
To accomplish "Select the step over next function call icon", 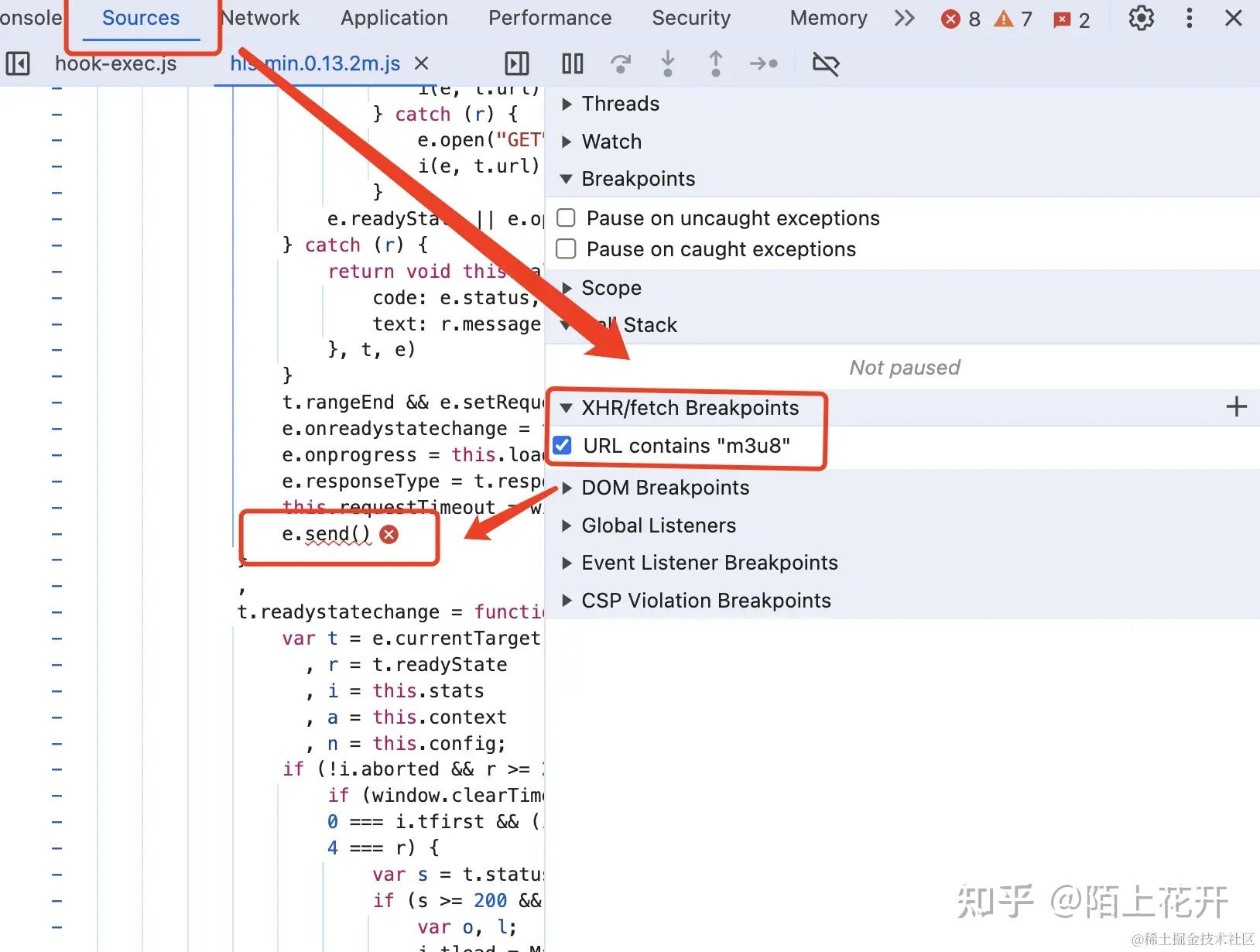I will tap(621, 63).
